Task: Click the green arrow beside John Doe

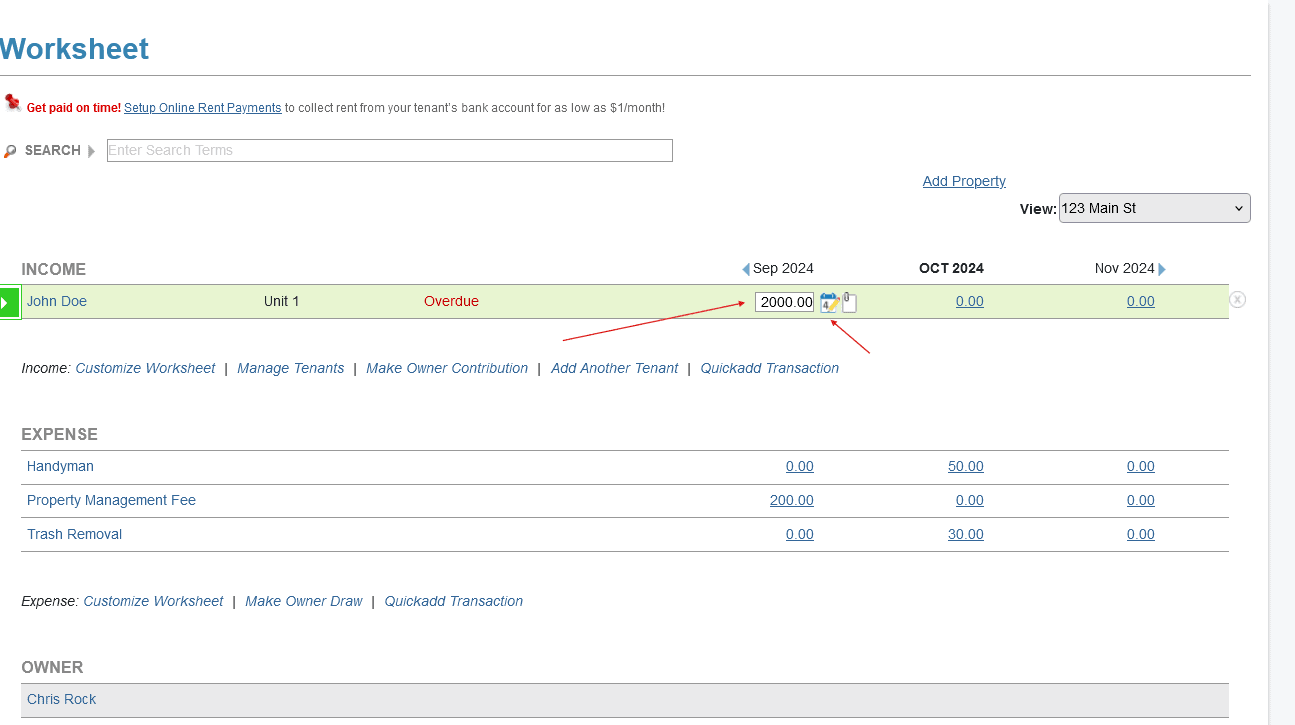Action: point(9,302)
